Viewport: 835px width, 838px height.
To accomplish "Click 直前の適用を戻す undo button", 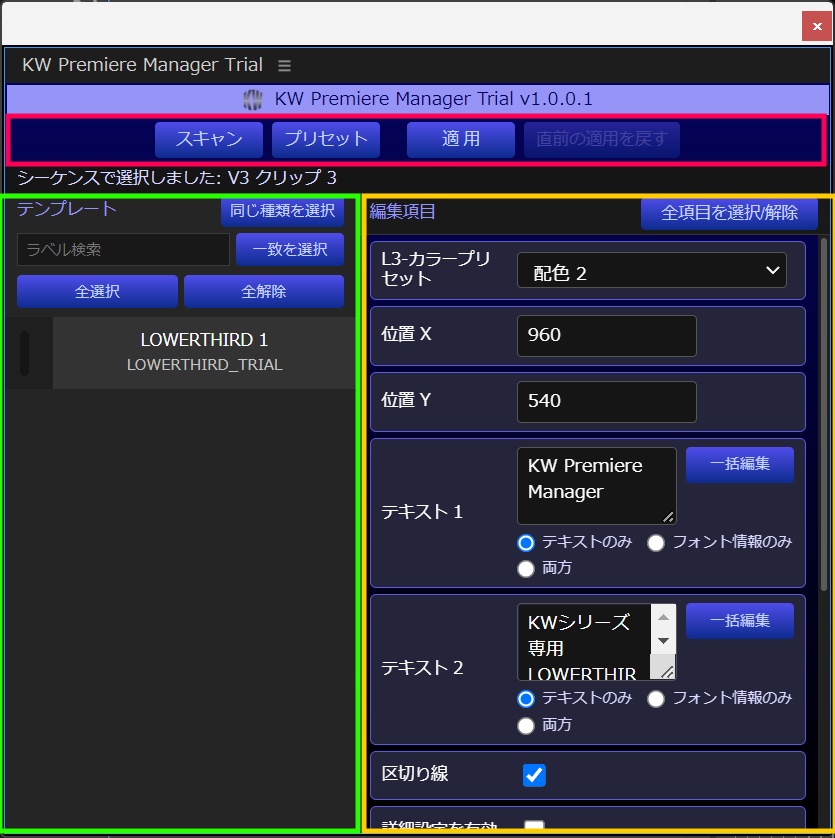I will tap(602, 139).
